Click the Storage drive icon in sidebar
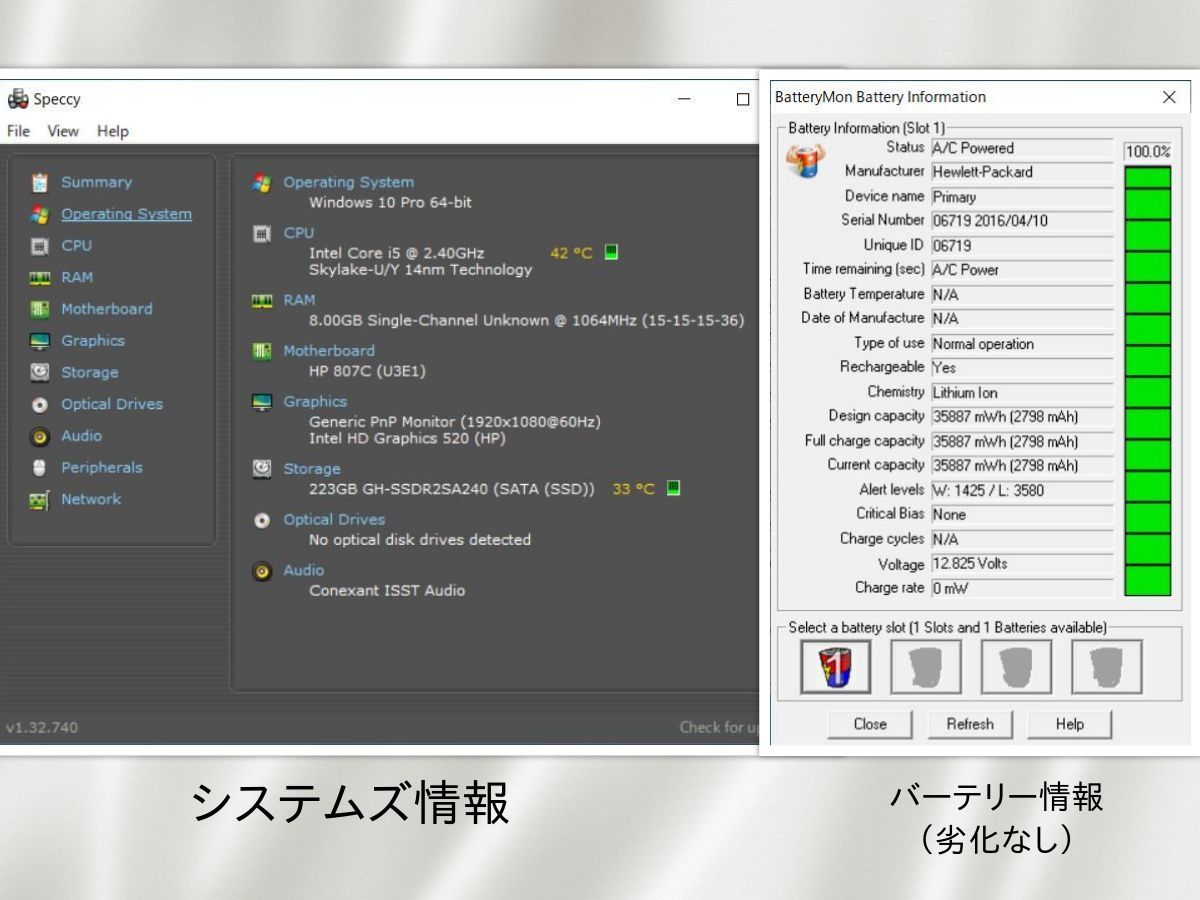 tap(40, 372)
